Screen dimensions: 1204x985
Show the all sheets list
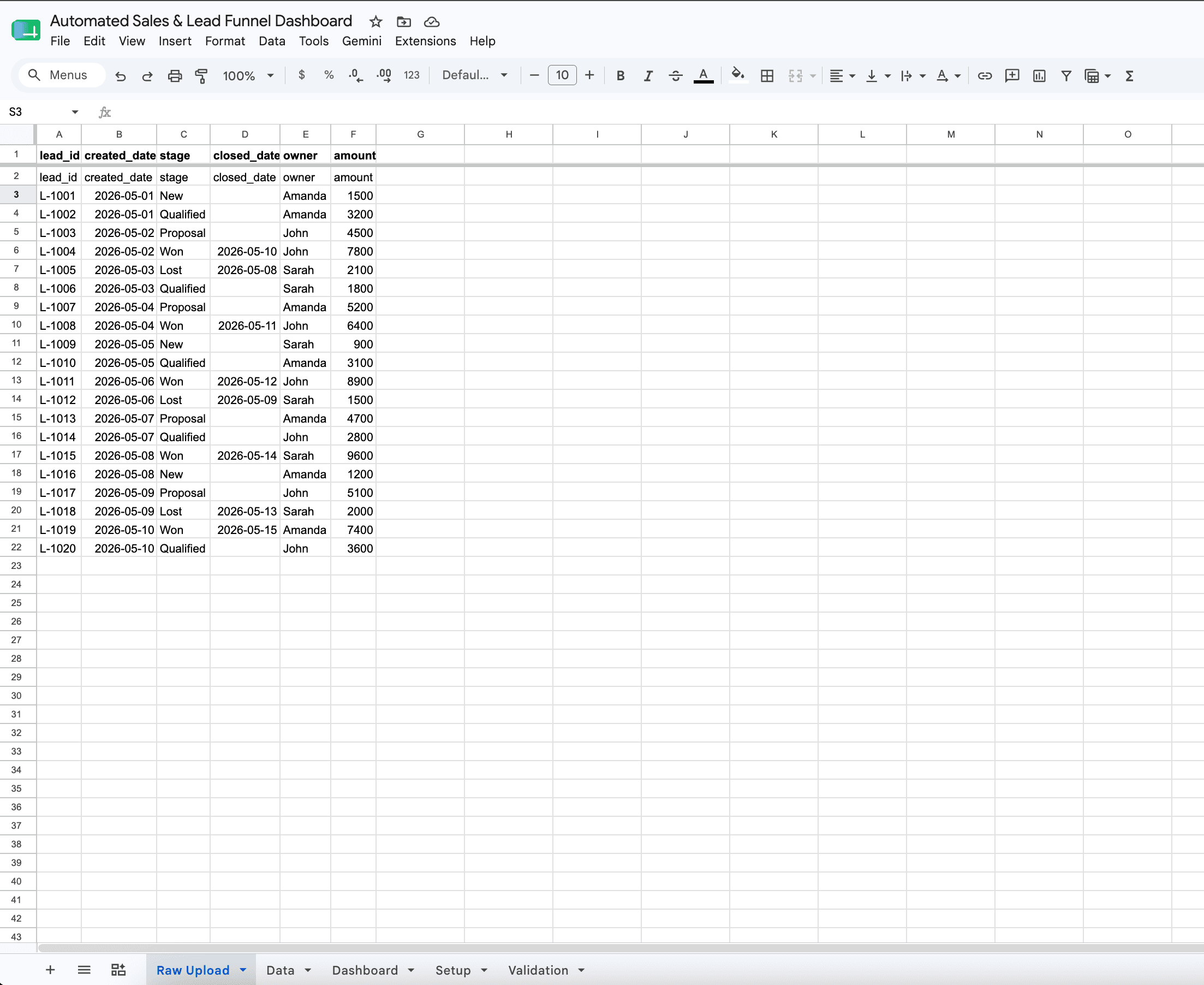(x=84, y=970)
